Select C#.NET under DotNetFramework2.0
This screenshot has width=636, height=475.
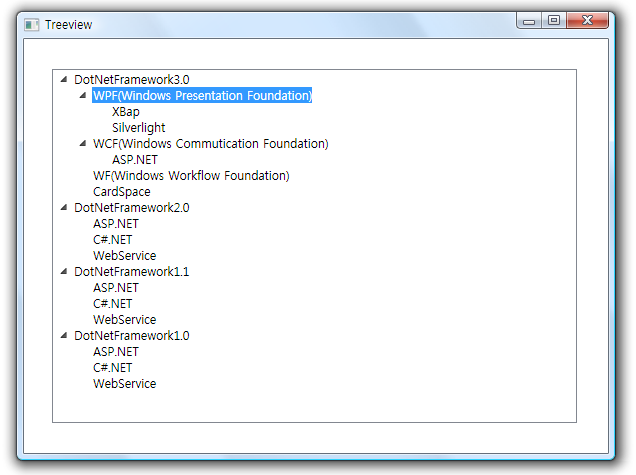(113, 240)
